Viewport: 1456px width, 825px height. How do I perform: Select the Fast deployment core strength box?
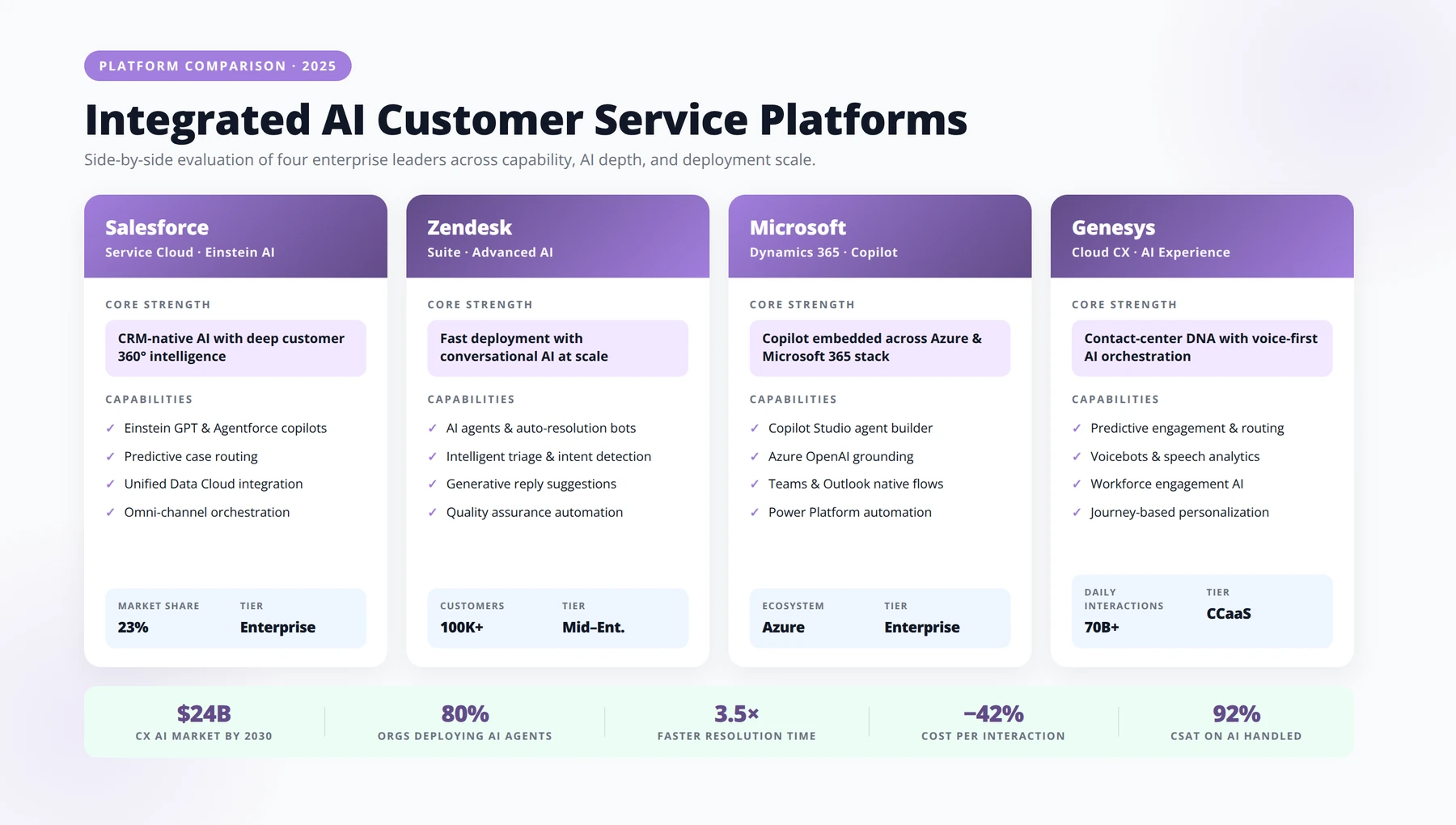point(557,348)
